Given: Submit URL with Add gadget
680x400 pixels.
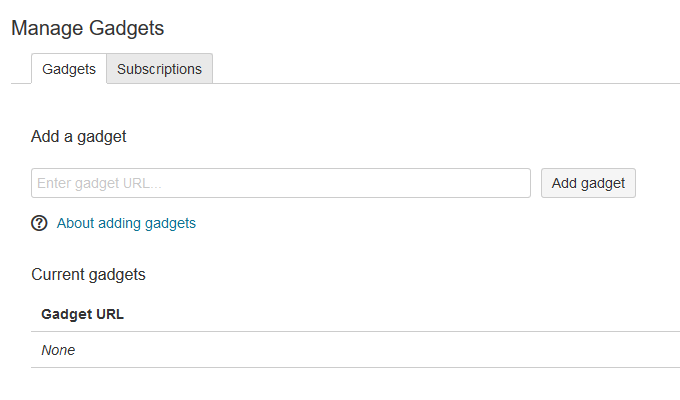Looking at the screenshot, I should click(x=588, y=183).
